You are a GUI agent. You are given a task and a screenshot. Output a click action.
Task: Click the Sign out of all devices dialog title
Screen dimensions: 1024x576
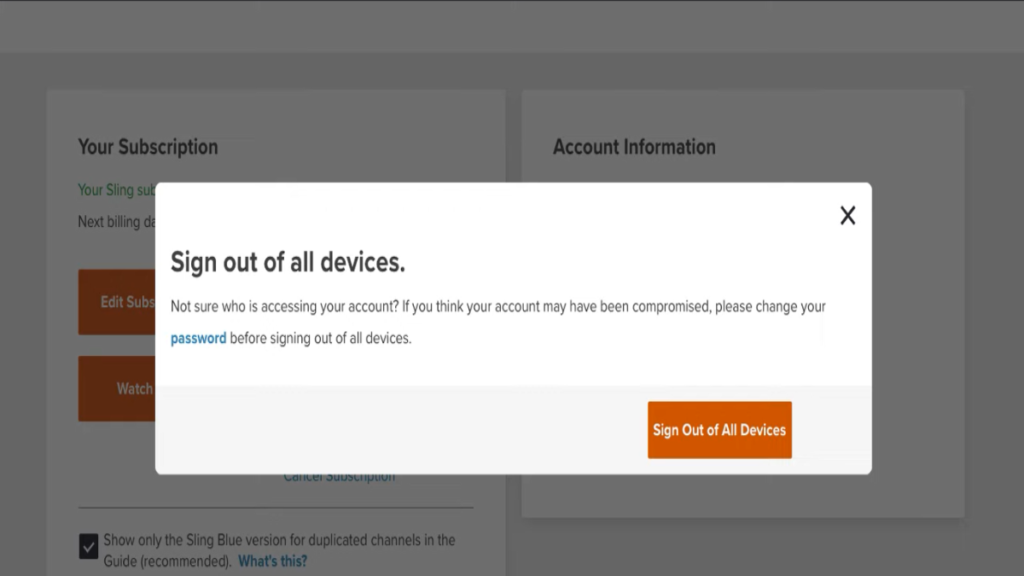[x=288, y=262]
